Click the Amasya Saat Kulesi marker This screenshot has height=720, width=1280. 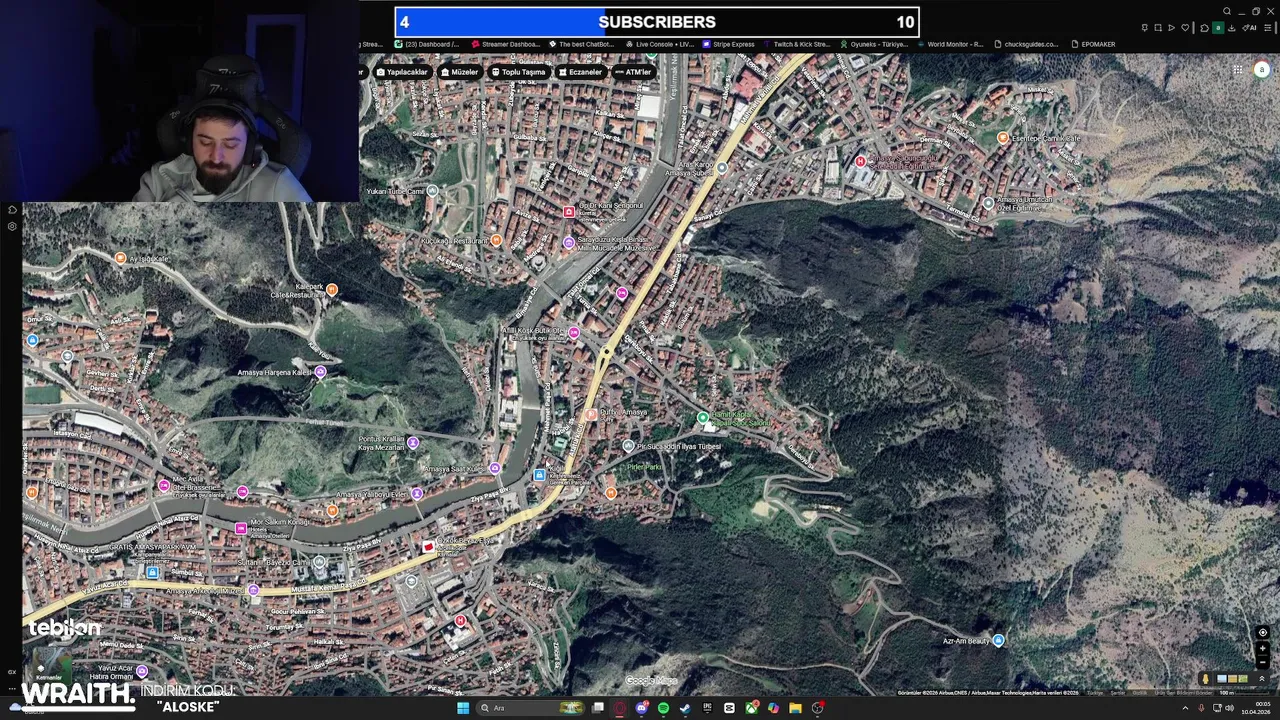[494, 468]
